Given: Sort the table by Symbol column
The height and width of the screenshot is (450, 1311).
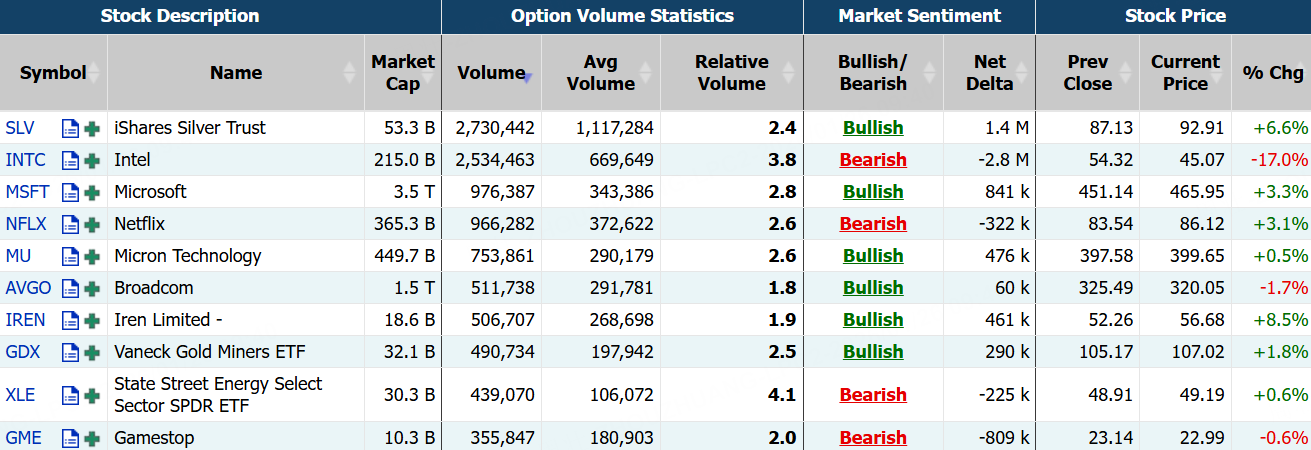Looking at the screenshot, I should pos(53,73).
